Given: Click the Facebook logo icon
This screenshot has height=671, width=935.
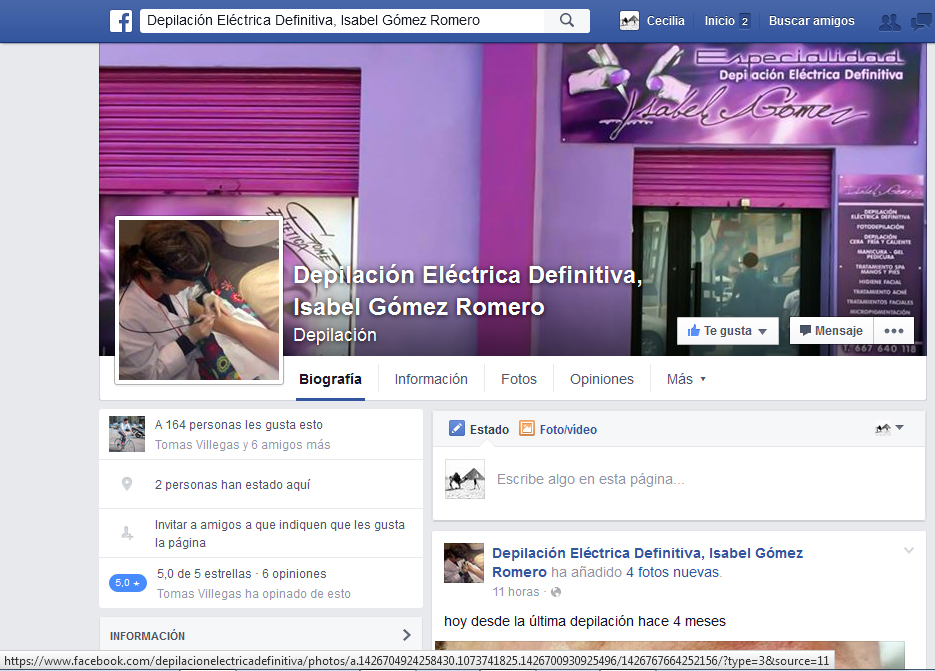Looking at the screenshot, I should point(121,21).
